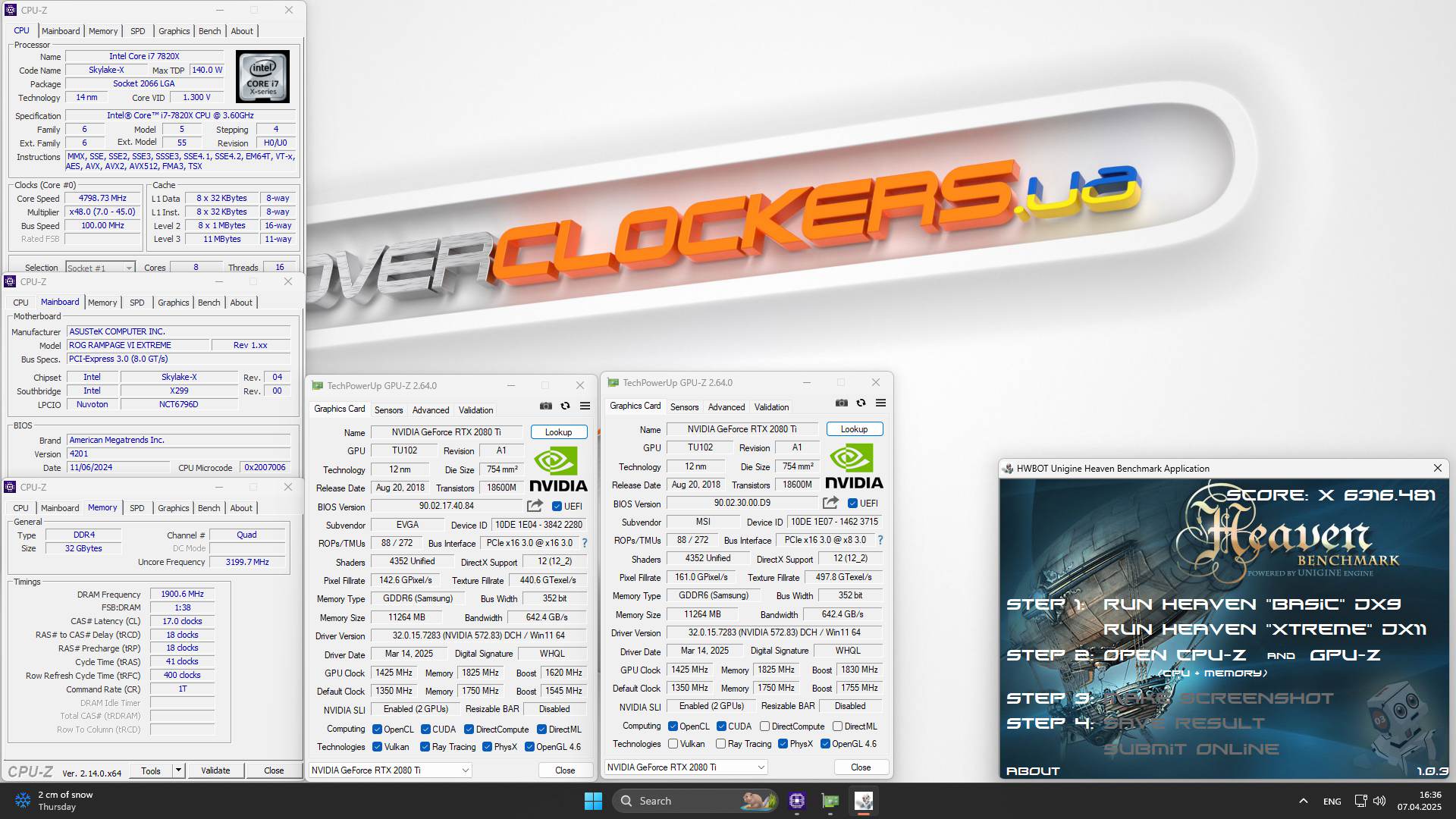1456x819 pixels.
Task: Click Validate button in CPU-Z
Action: click(x=215, y=770)
